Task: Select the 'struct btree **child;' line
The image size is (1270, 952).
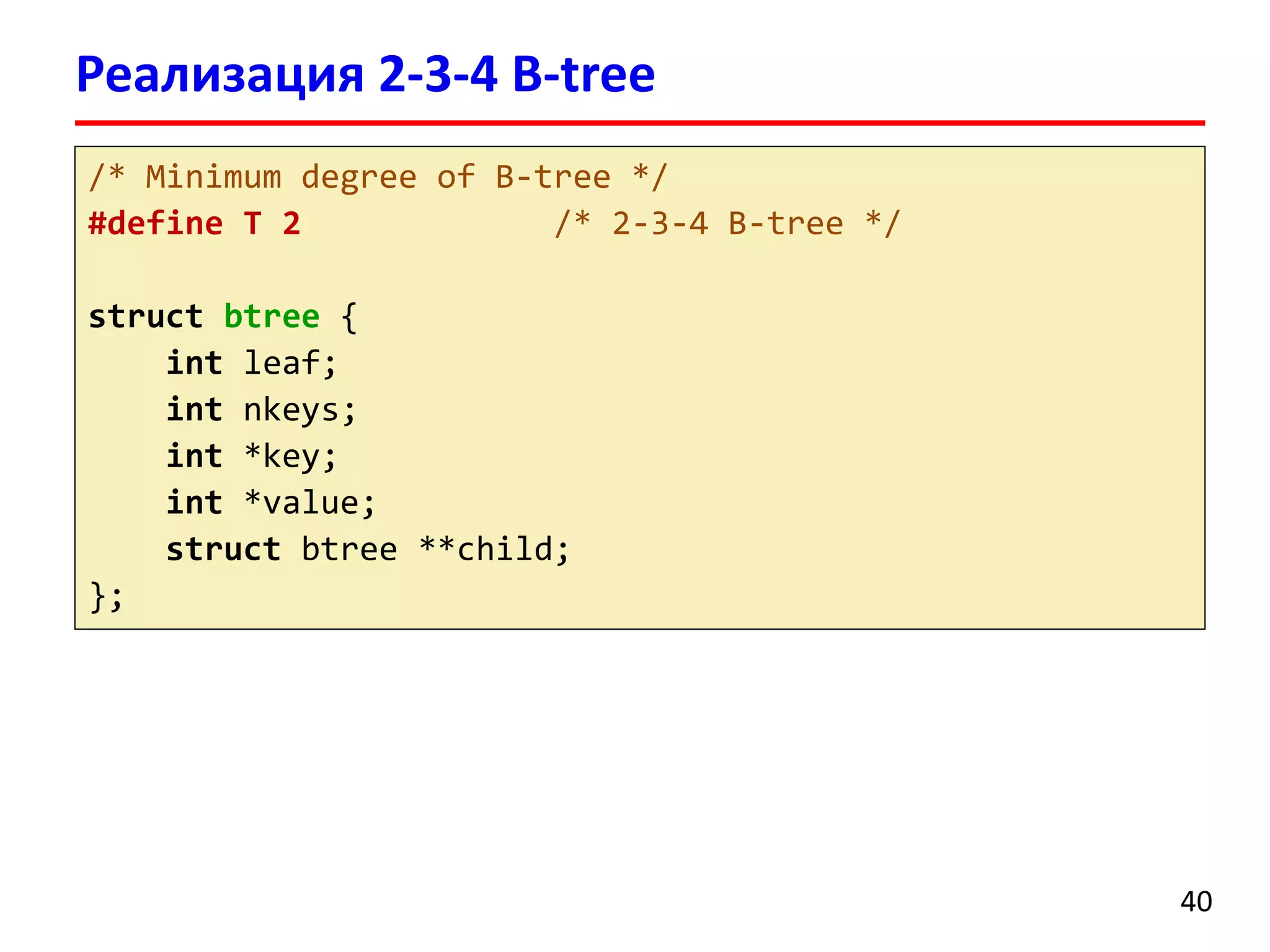Action: coord(368,549)
